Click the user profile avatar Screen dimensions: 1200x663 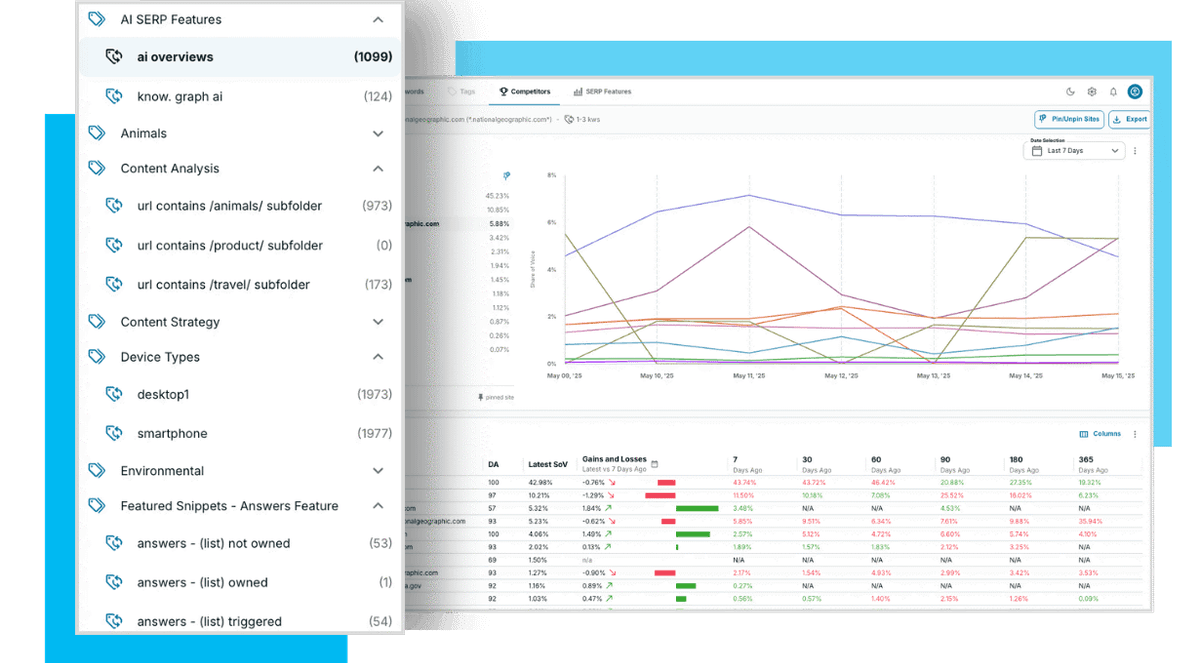coord(1135,91)
